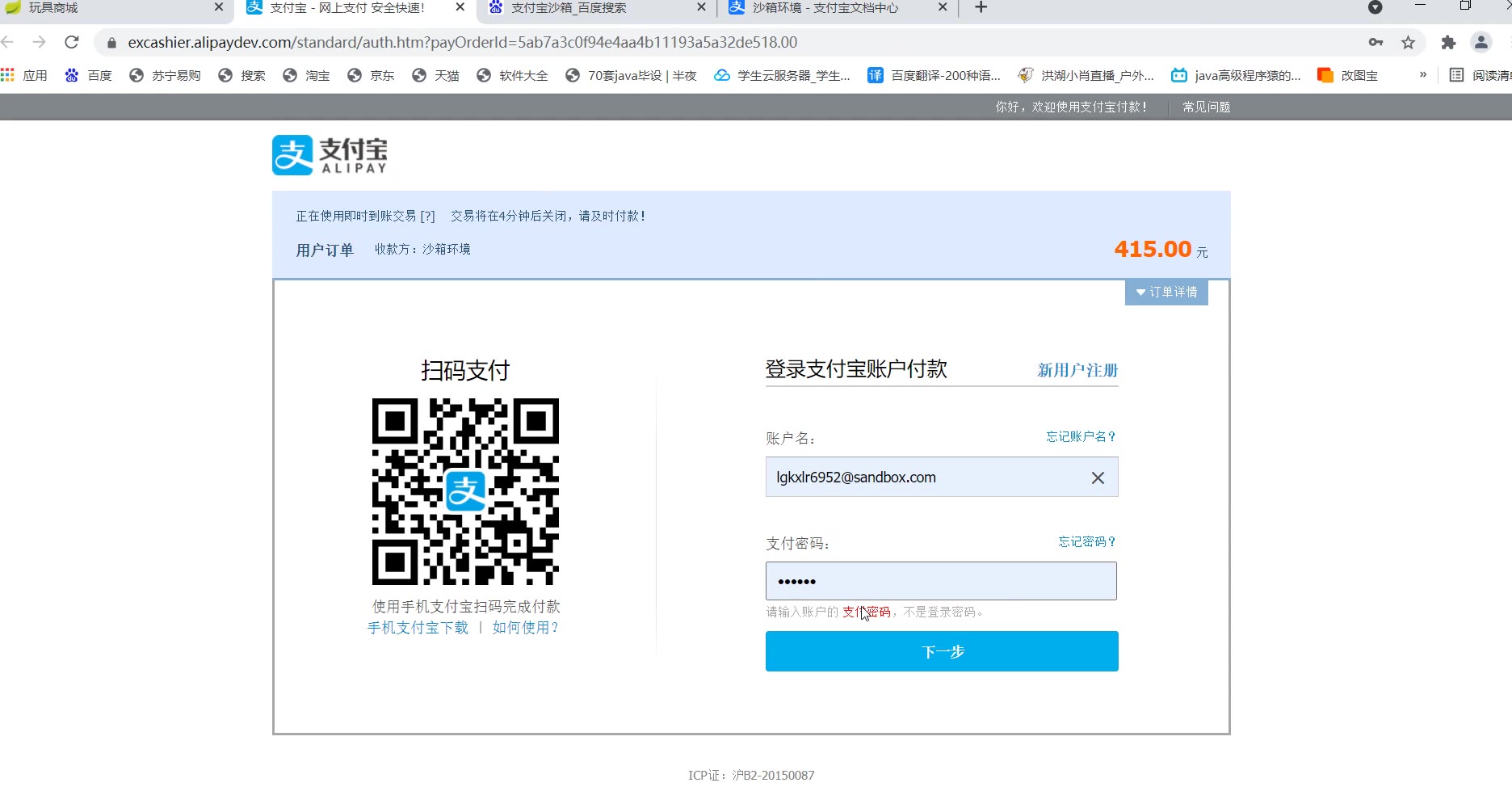Open the 新用户注册 link
This screenshot has height=808, width=1512.
point(1077,370)
